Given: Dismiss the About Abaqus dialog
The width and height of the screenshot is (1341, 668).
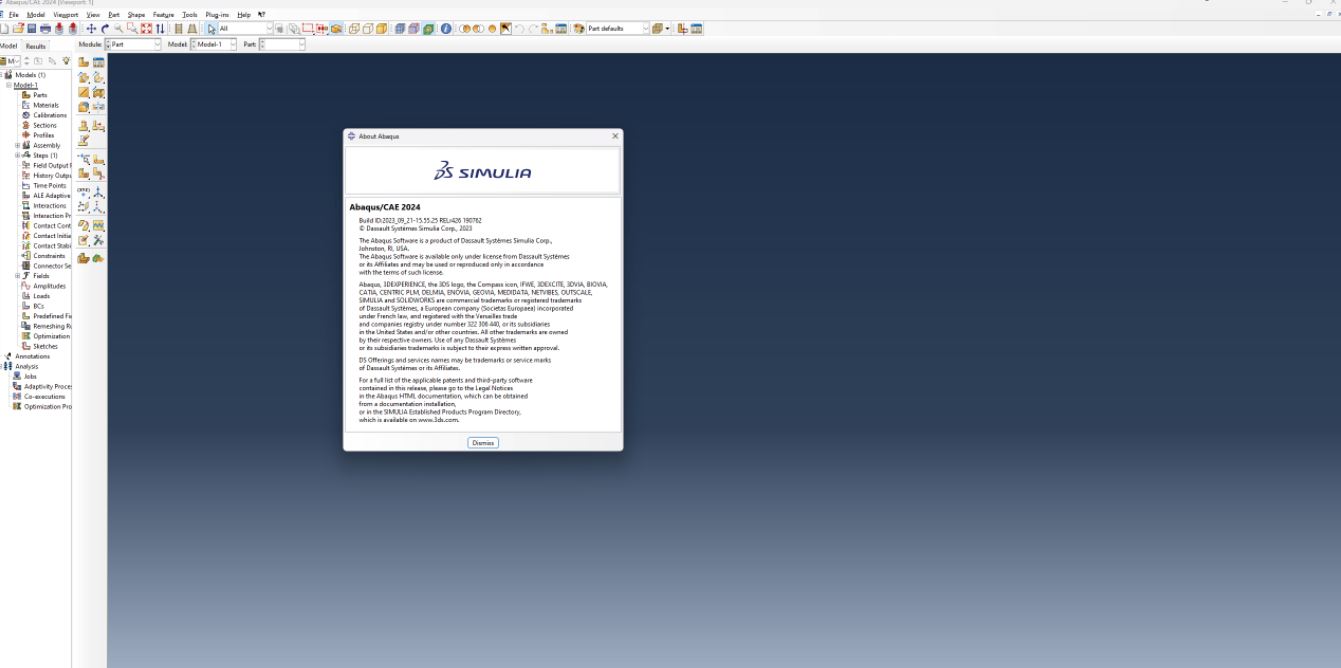Looking at the screenshot, I should point(482,442).
